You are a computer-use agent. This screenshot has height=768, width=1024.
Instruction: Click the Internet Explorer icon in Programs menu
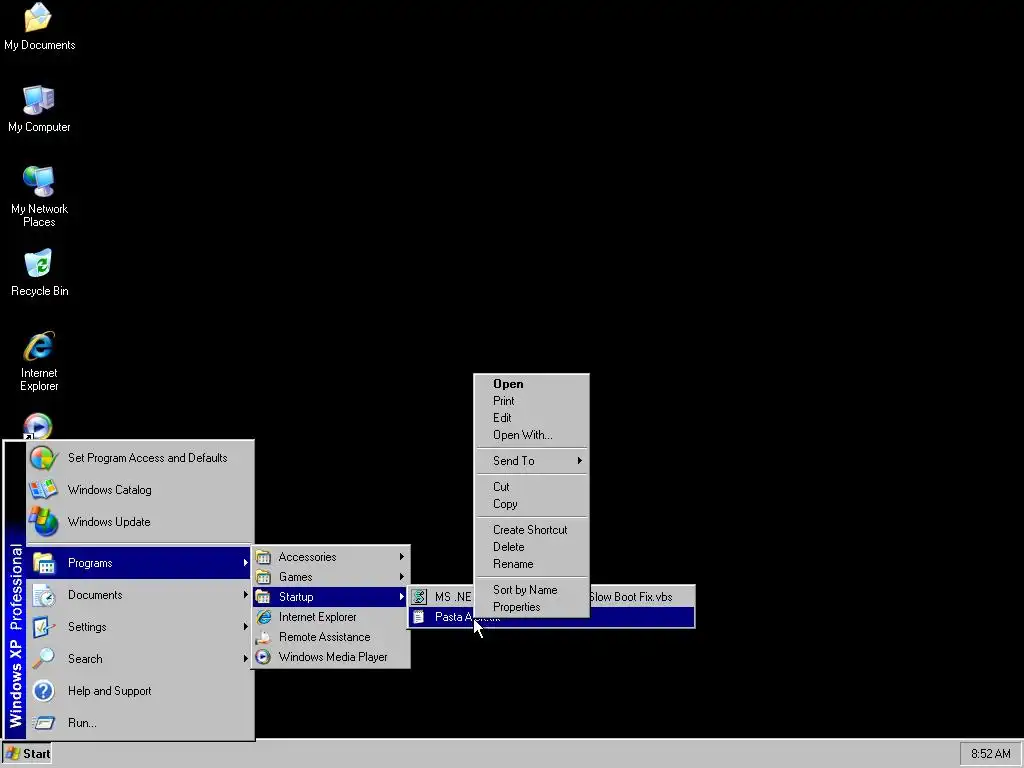263,617
